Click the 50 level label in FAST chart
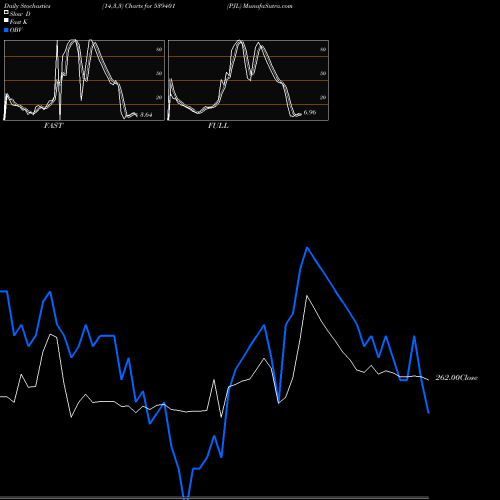Screen dimensions: 500x500 coord(159,73)
